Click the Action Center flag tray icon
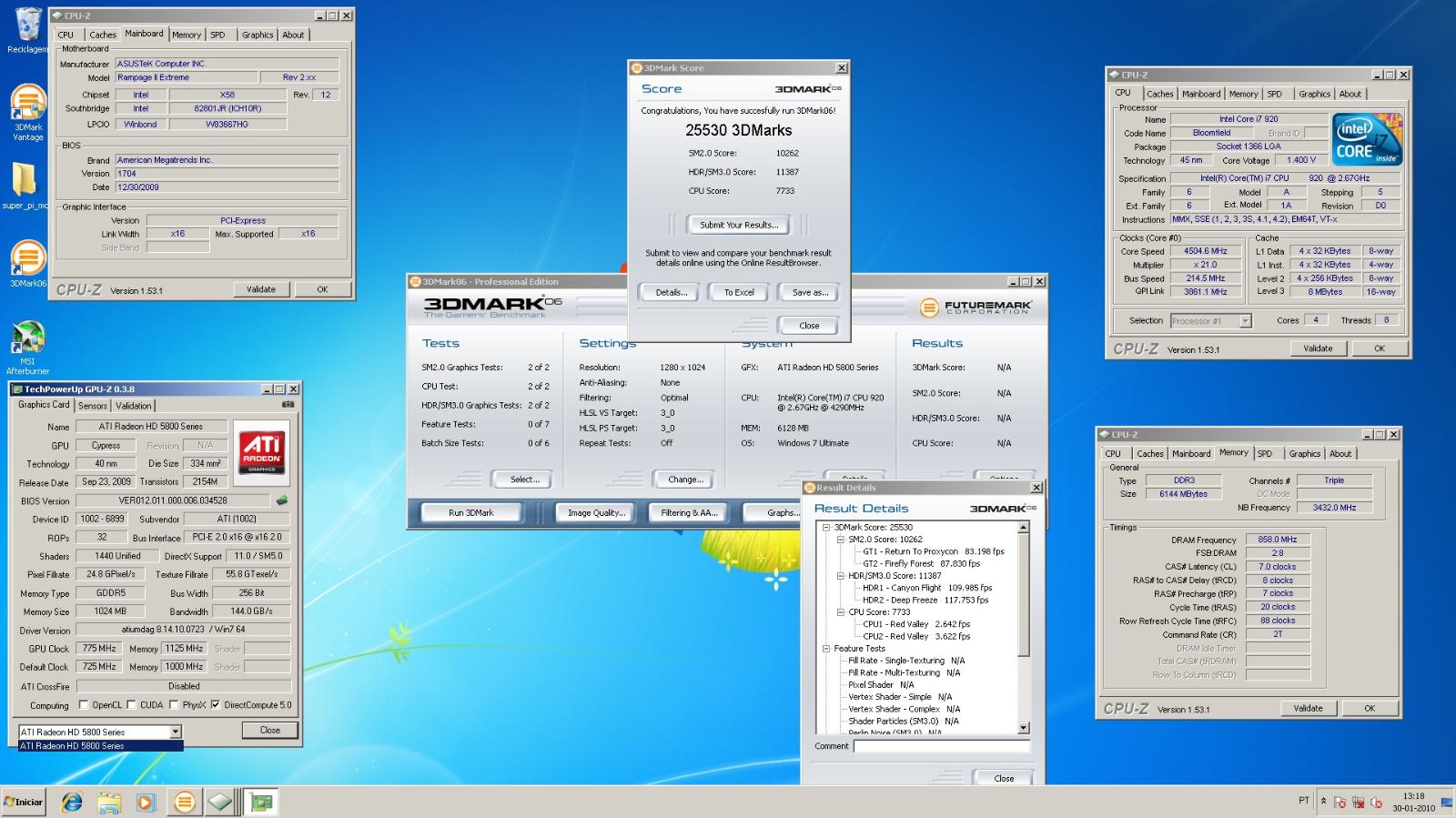 click(1340, 803)
